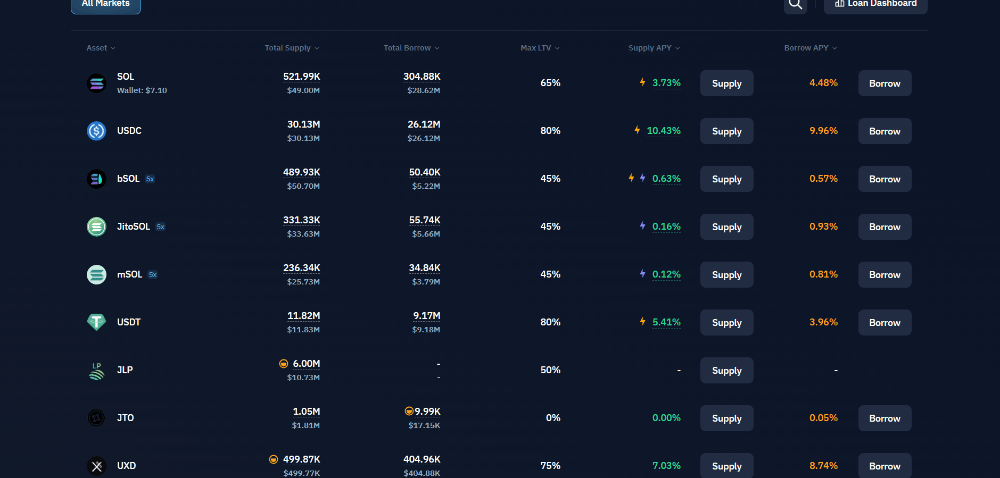
Task: Click mSOL total borrow 34.84K
Action: coord(425,268)
